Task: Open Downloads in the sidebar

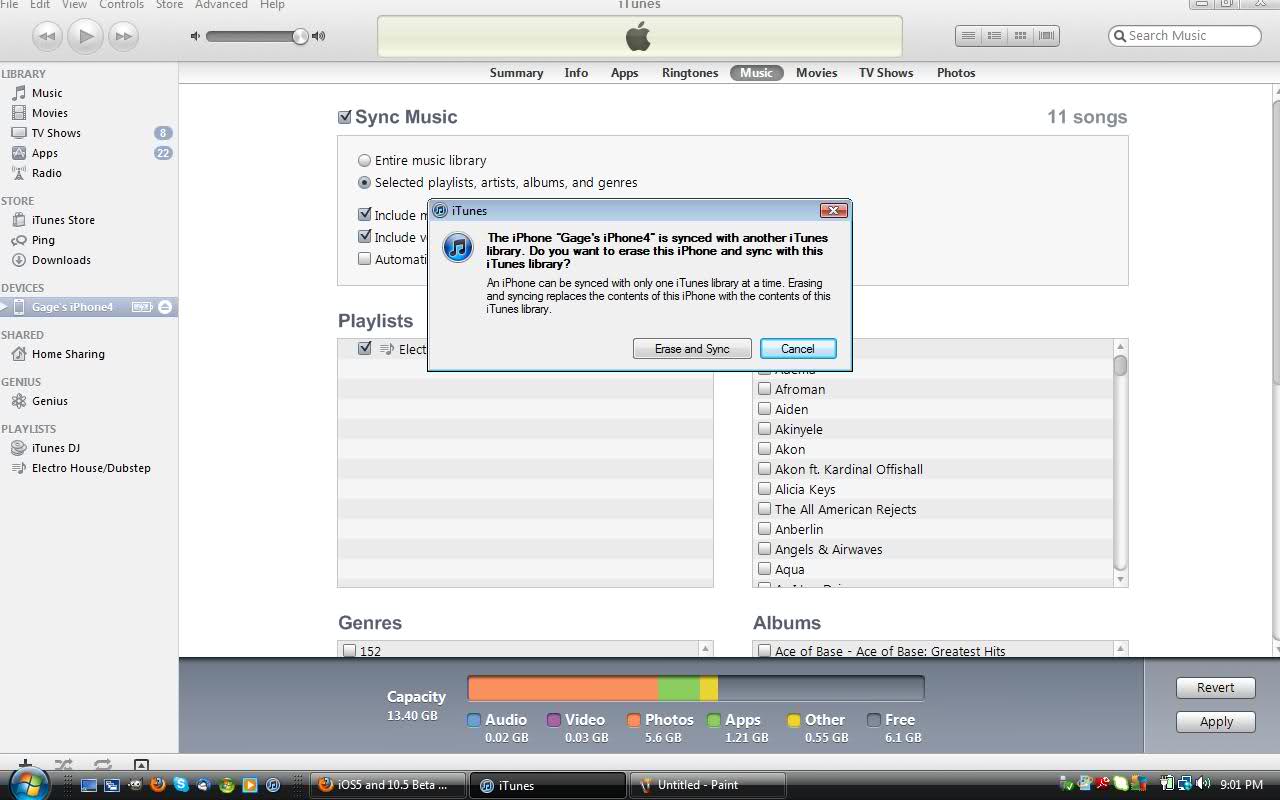Action: click(61, 260)
